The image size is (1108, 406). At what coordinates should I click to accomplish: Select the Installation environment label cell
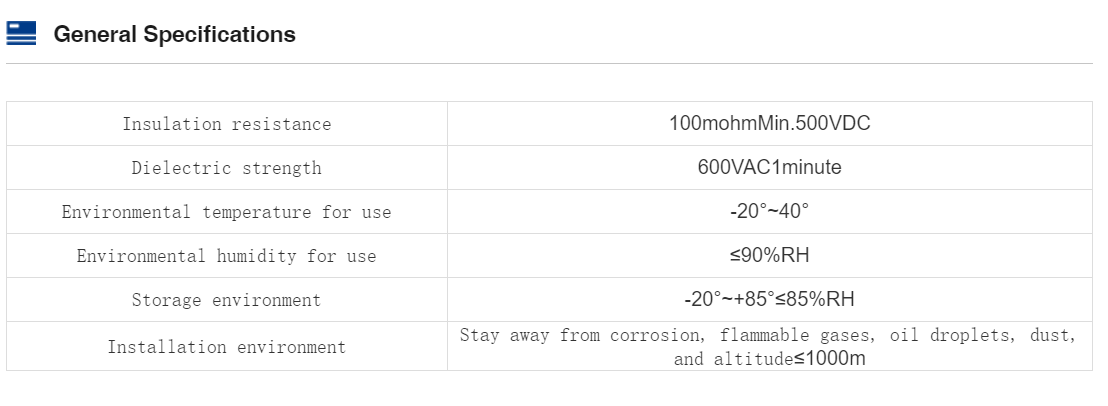[x=226, y=347]
